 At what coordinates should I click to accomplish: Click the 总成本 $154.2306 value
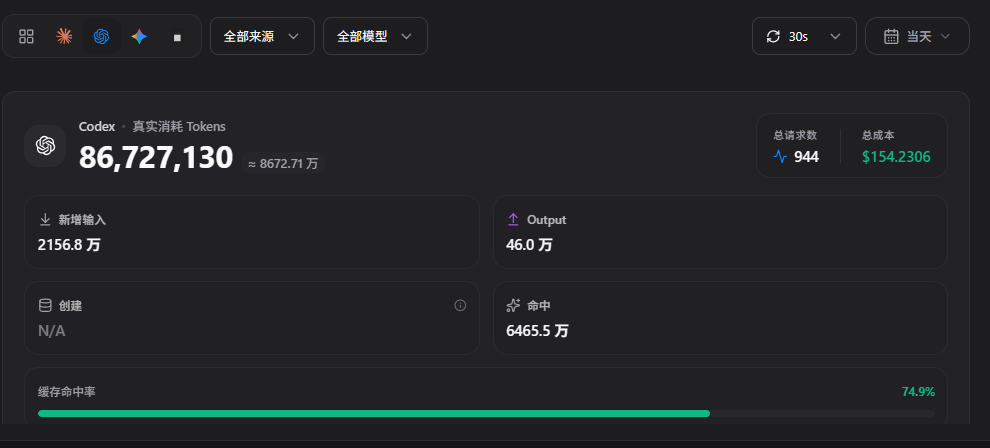coord(896,156)
